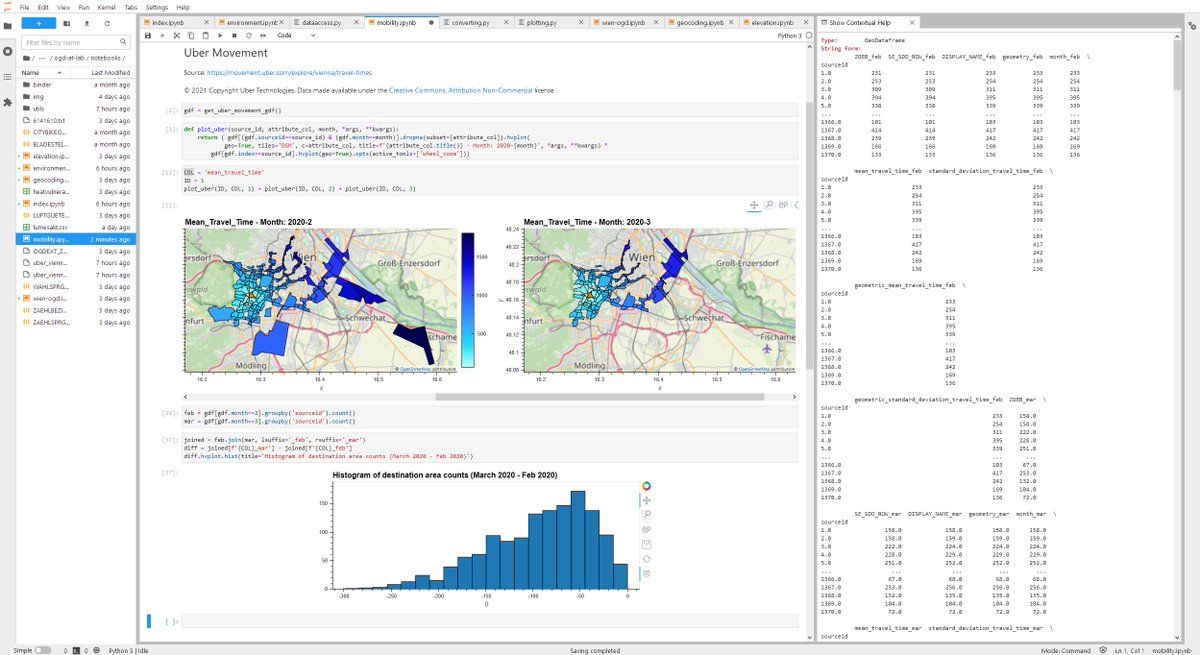Select the Pan tool above the map plot
The height and width of the screenshot is (655, 1200).
pyautogui.click(x=754, y=205)
